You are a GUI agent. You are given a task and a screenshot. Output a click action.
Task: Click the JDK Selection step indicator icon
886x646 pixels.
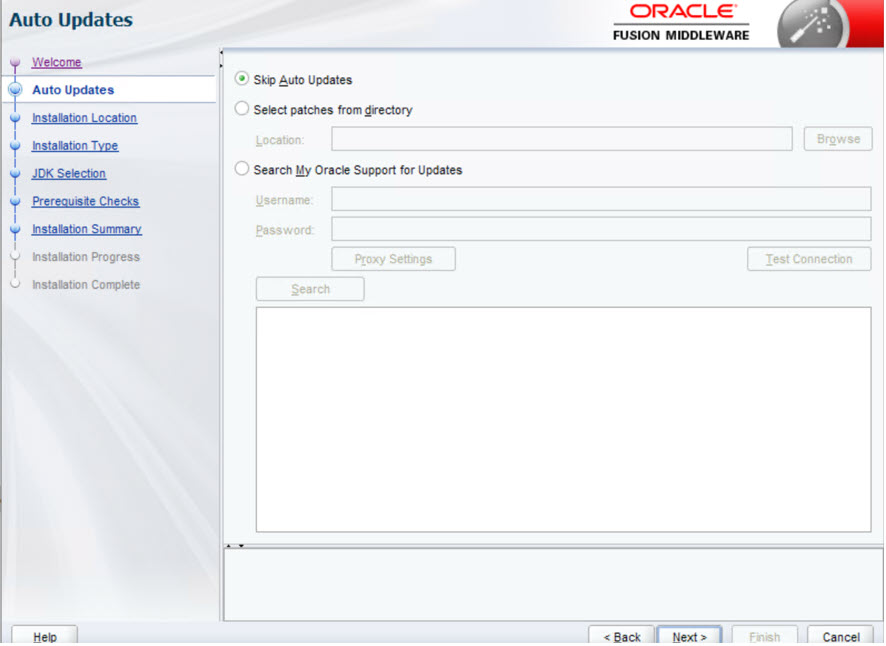(15, 173)
